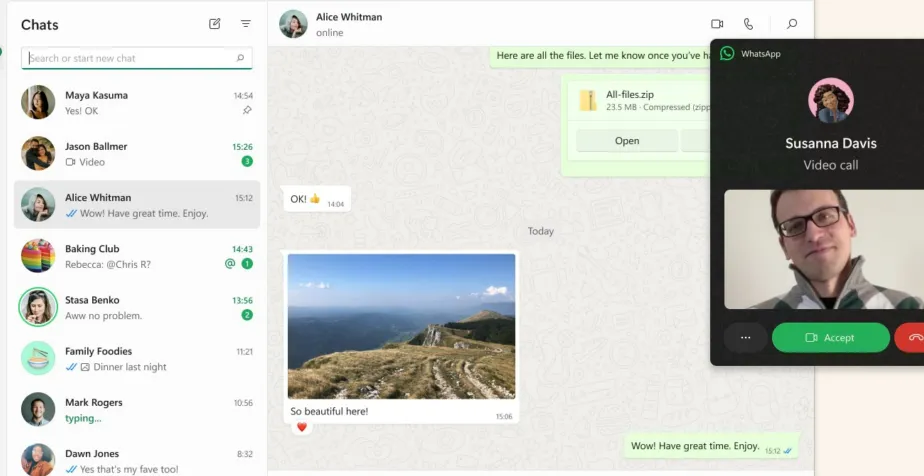Start voice call from chat header
Image resolution: width=924 pixels, height=476 pixels.
pos(748,24)
